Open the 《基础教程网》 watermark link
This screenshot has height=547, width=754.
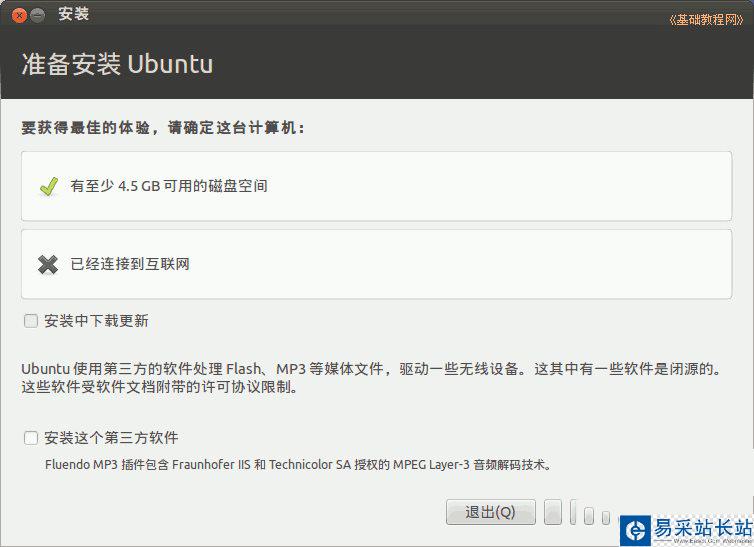706,20
